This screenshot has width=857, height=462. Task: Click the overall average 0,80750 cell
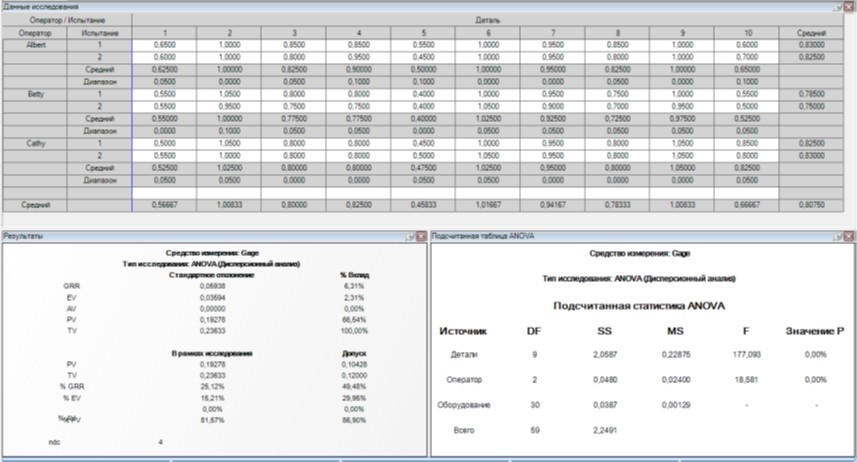click(811, 204)
